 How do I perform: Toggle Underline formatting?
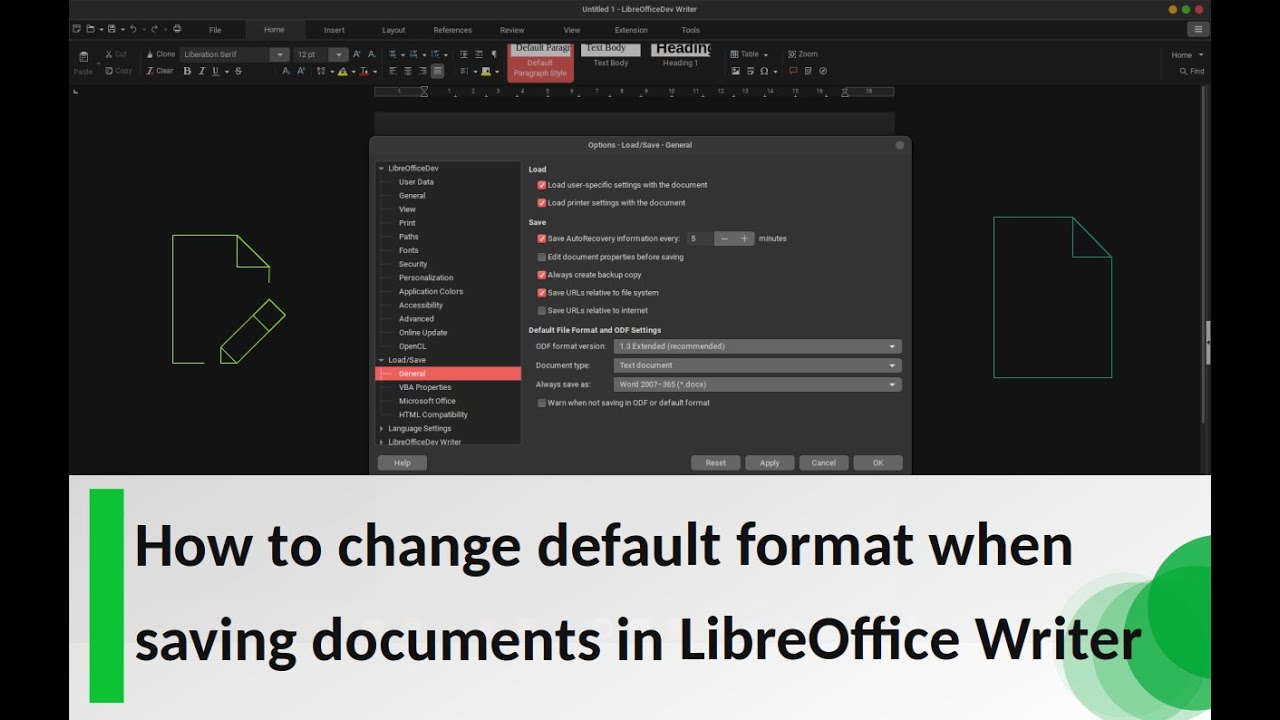coord(215,71)
